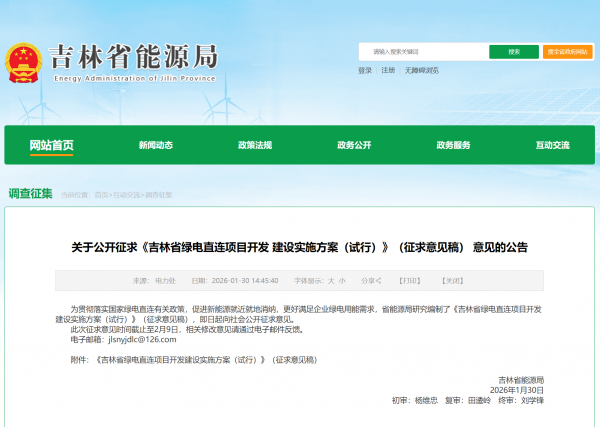Open the 新闻动态 menu item
The image size is (600, 427).
coord(156,145)
